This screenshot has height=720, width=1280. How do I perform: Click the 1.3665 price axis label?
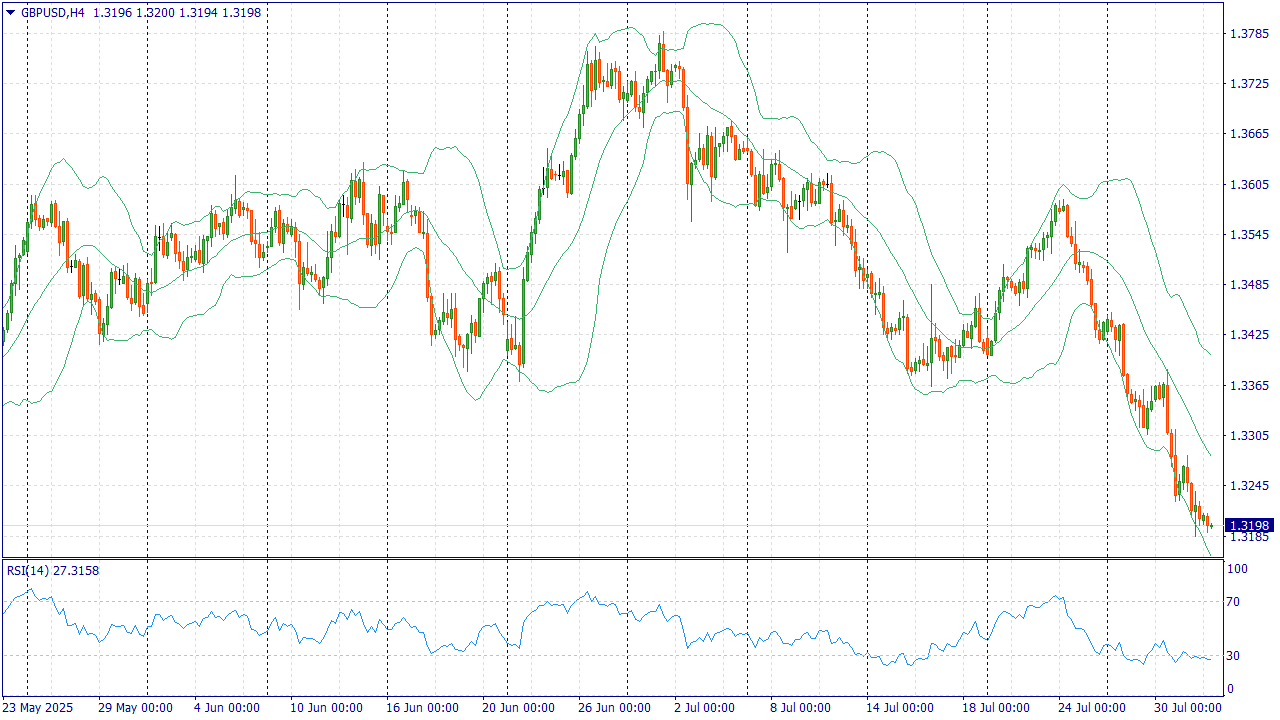click(x=1249, y=134)
